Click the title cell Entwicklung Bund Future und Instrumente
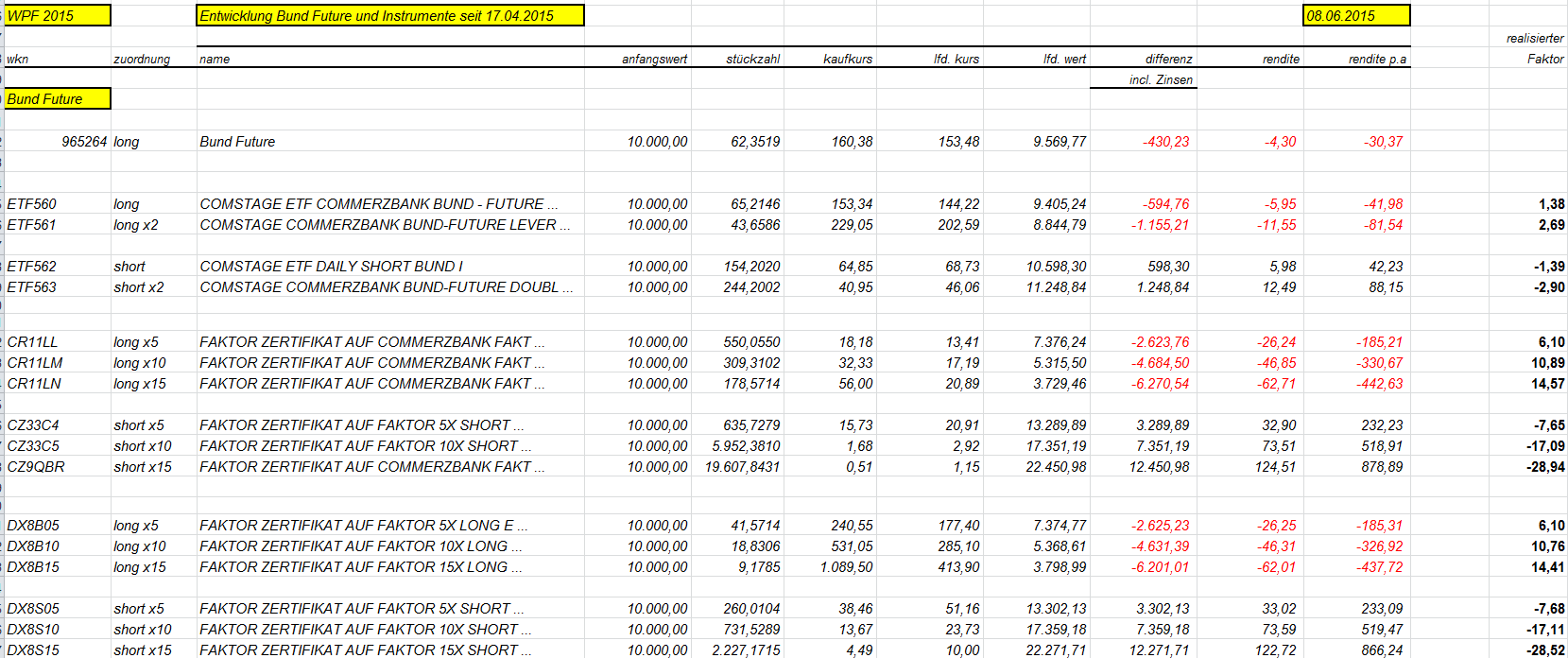The height and width of the screenshot is (658, 1568). (390, 15)
